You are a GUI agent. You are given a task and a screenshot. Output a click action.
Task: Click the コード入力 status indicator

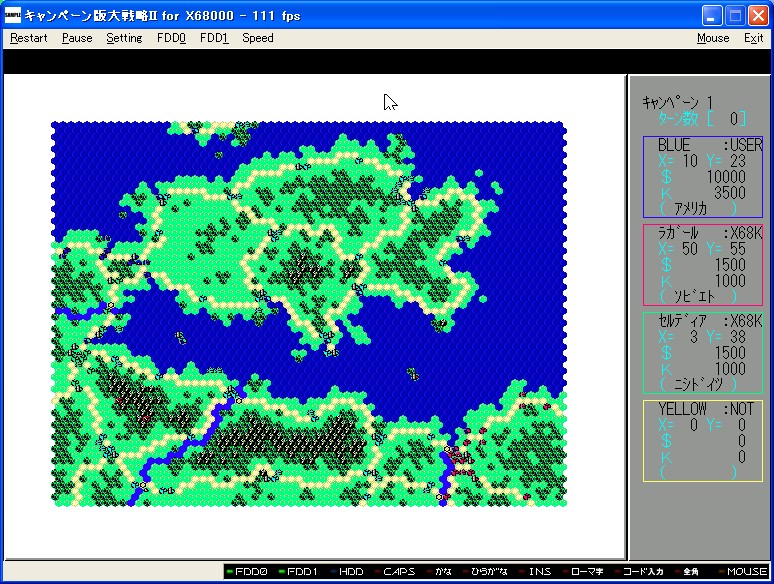point(640,571)
